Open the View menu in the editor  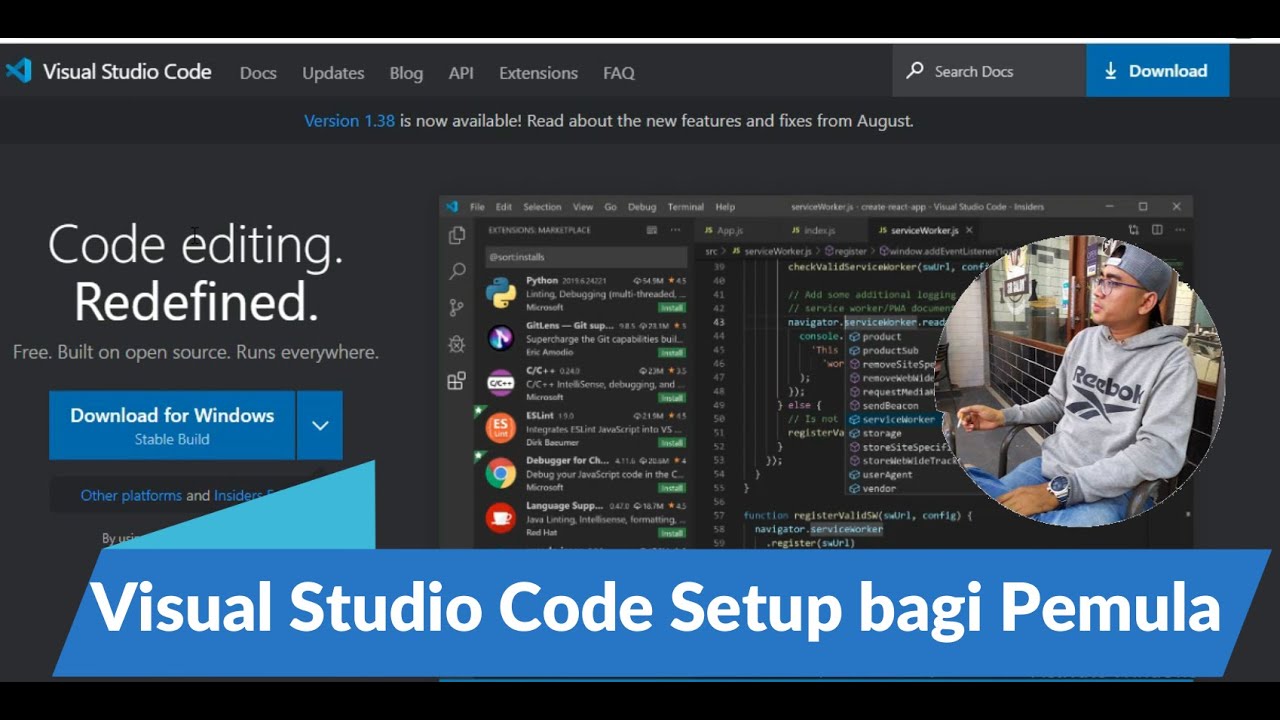click(583, 207)
